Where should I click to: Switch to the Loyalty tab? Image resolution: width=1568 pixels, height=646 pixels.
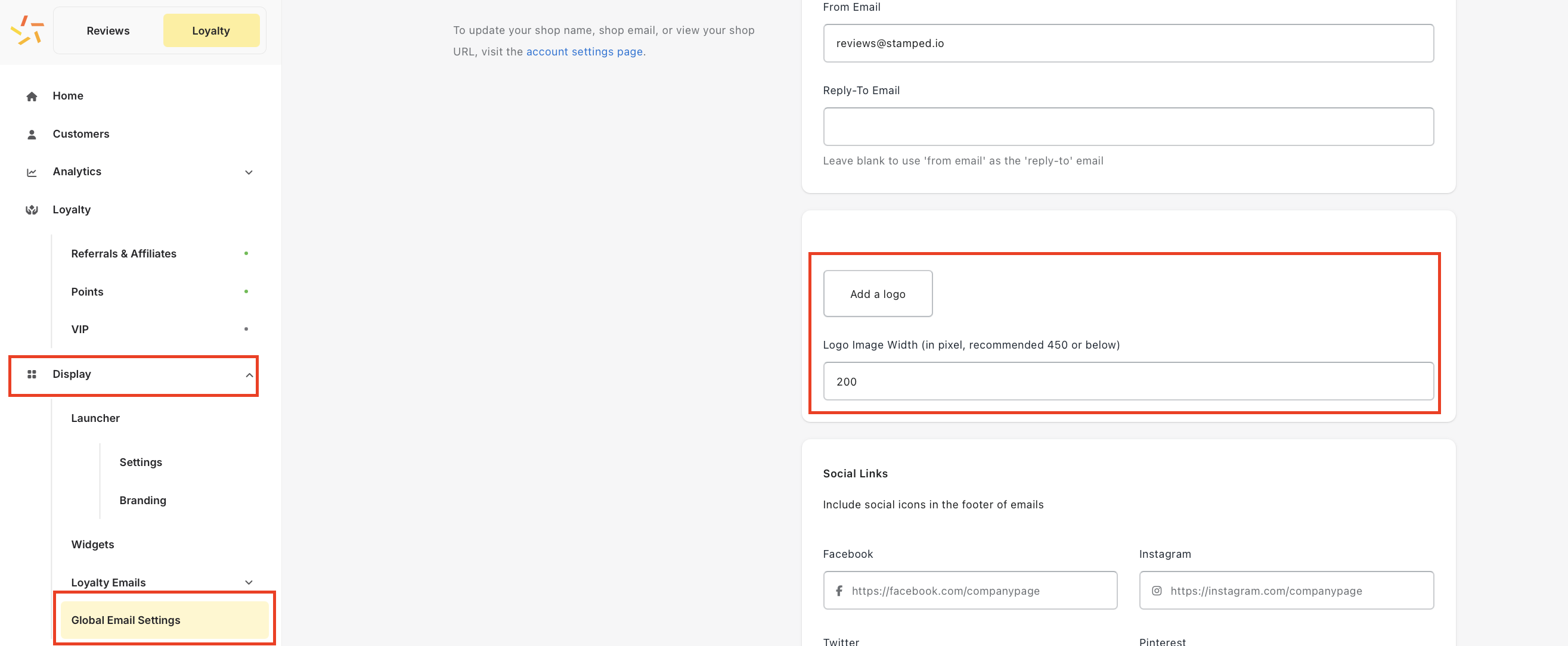coord(211,30)
